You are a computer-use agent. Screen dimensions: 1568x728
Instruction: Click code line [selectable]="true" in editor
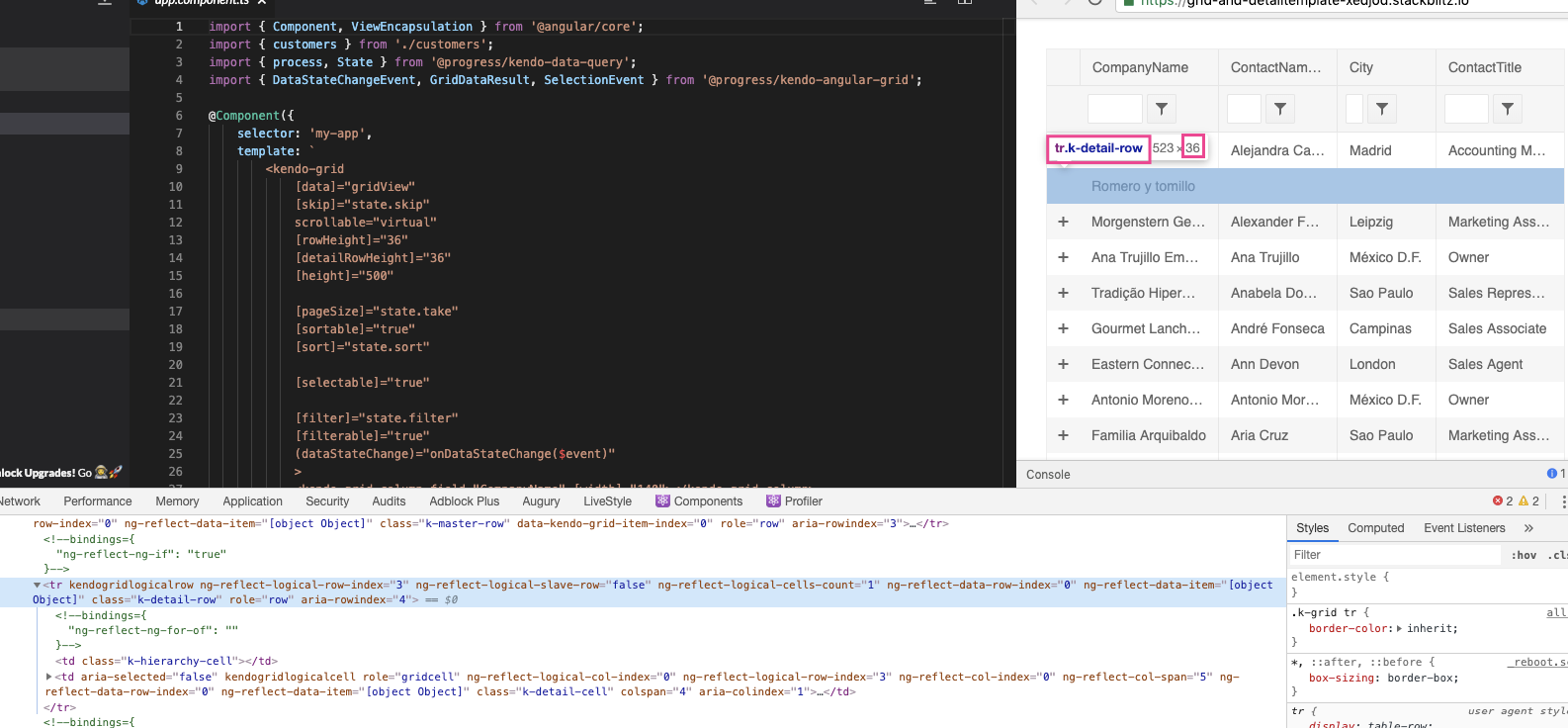pyautogui.click(x=362, y=383)
